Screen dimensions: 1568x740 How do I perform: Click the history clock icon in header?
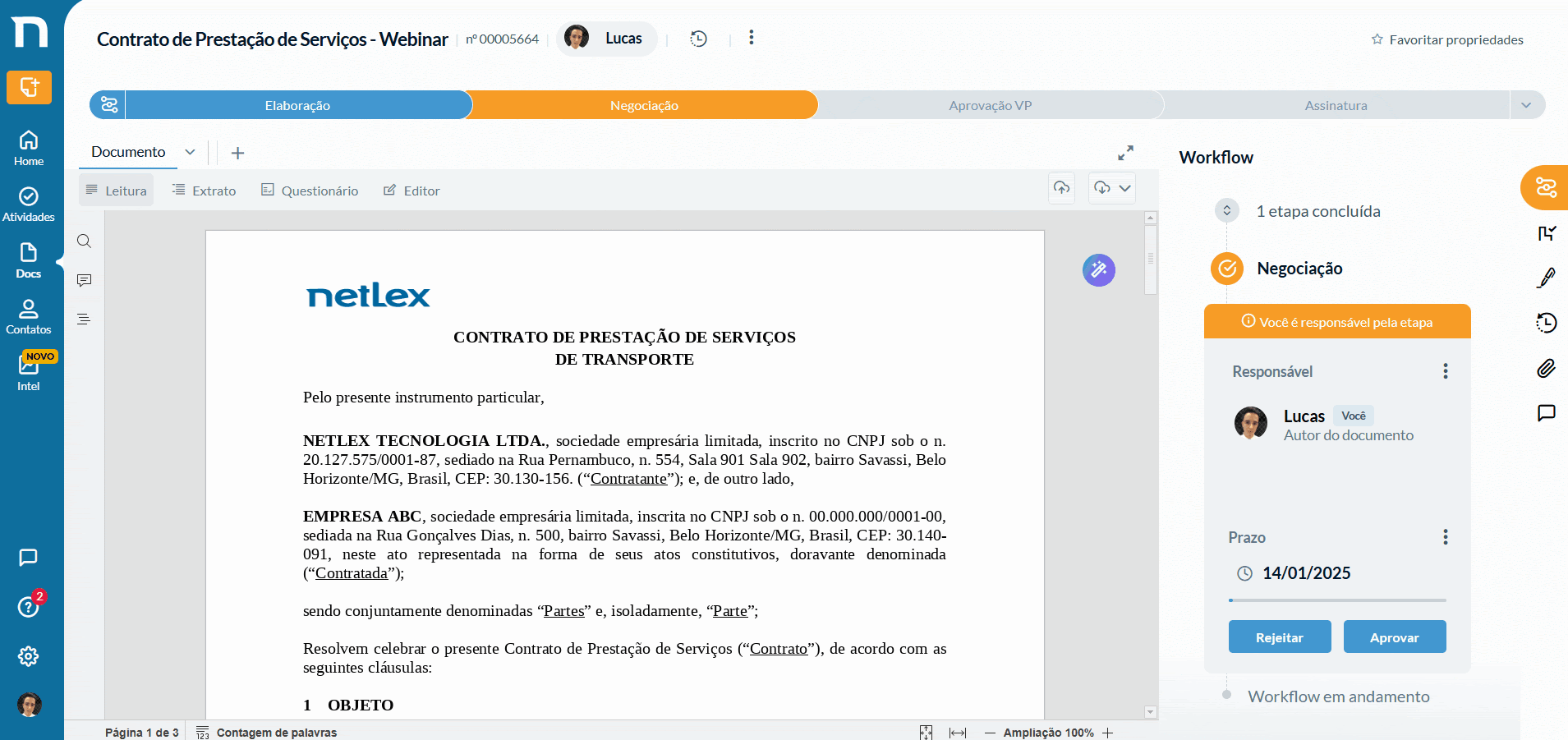pyautogui.click(x=698, y=39)
